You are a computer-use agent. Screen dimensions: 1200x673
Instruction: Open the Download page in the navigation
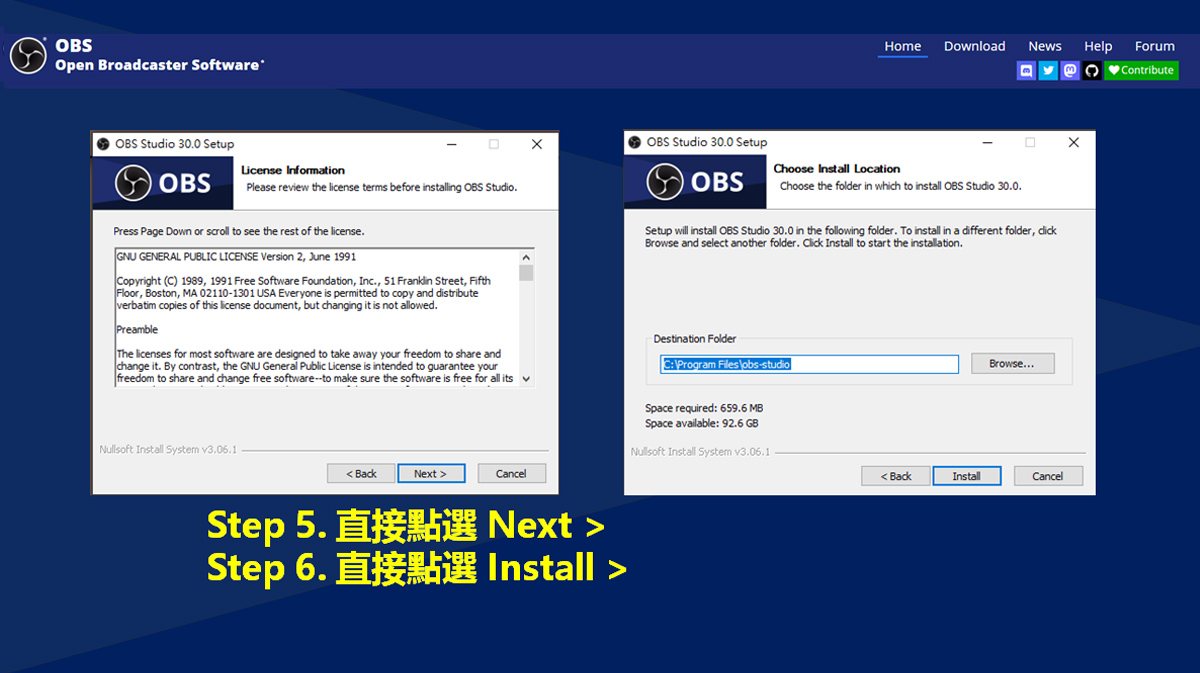(x=975, y=46)
